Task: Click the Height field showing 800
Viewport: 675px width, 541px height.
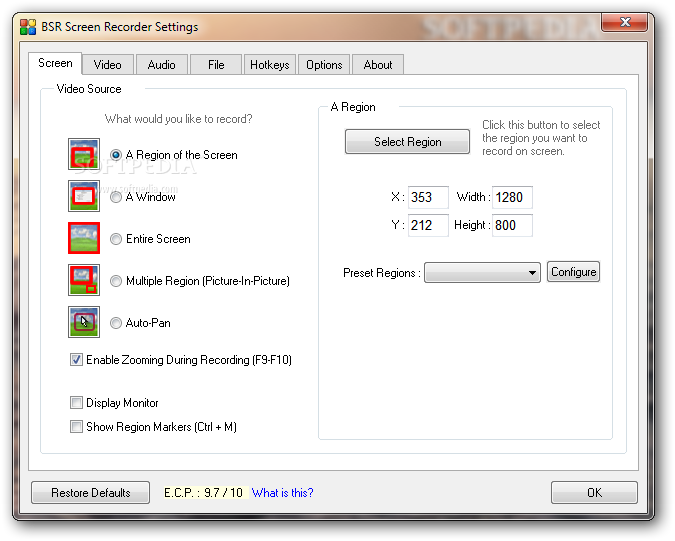Action: coord(512,225)
